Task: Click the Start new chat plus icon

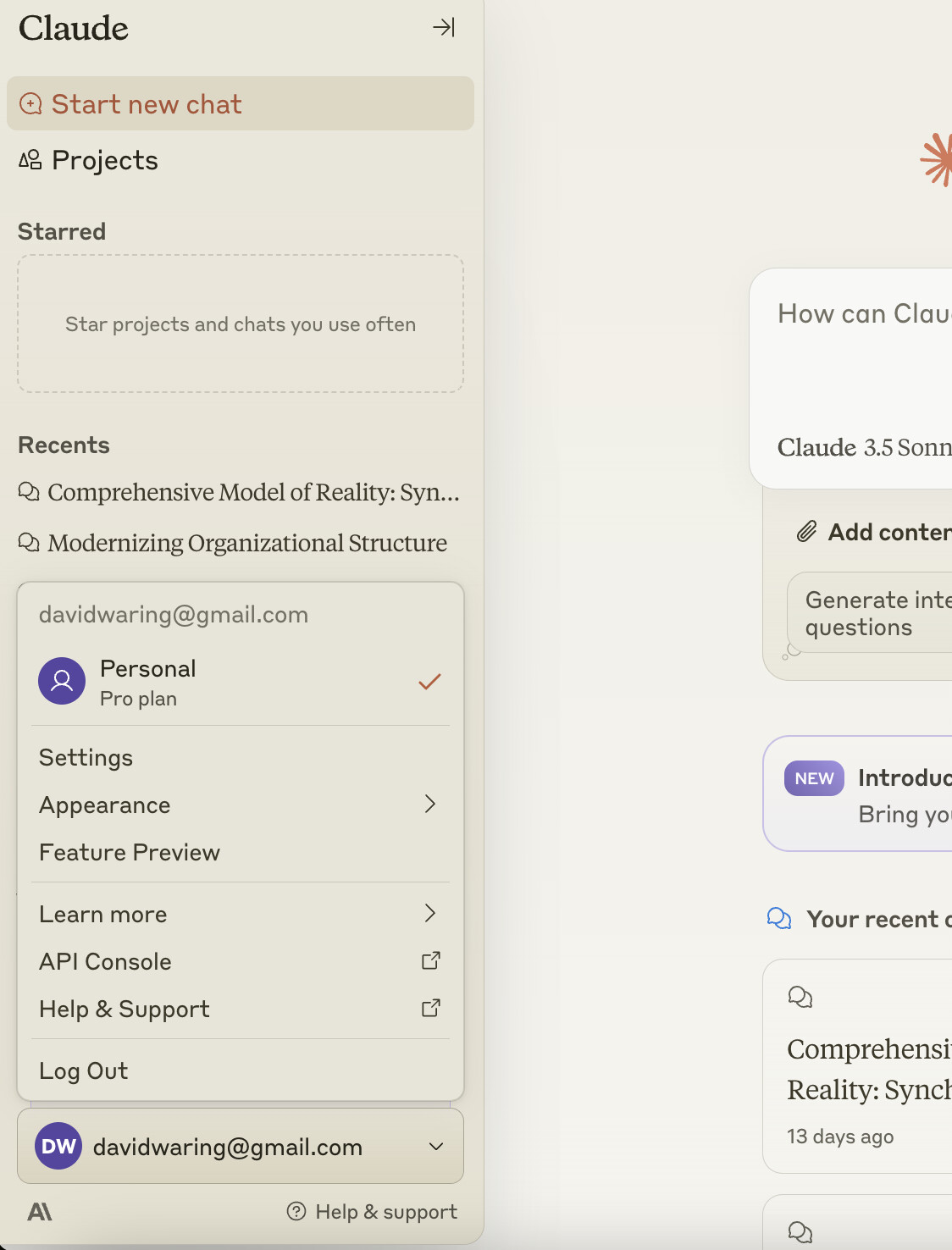Action: (30, 104)
